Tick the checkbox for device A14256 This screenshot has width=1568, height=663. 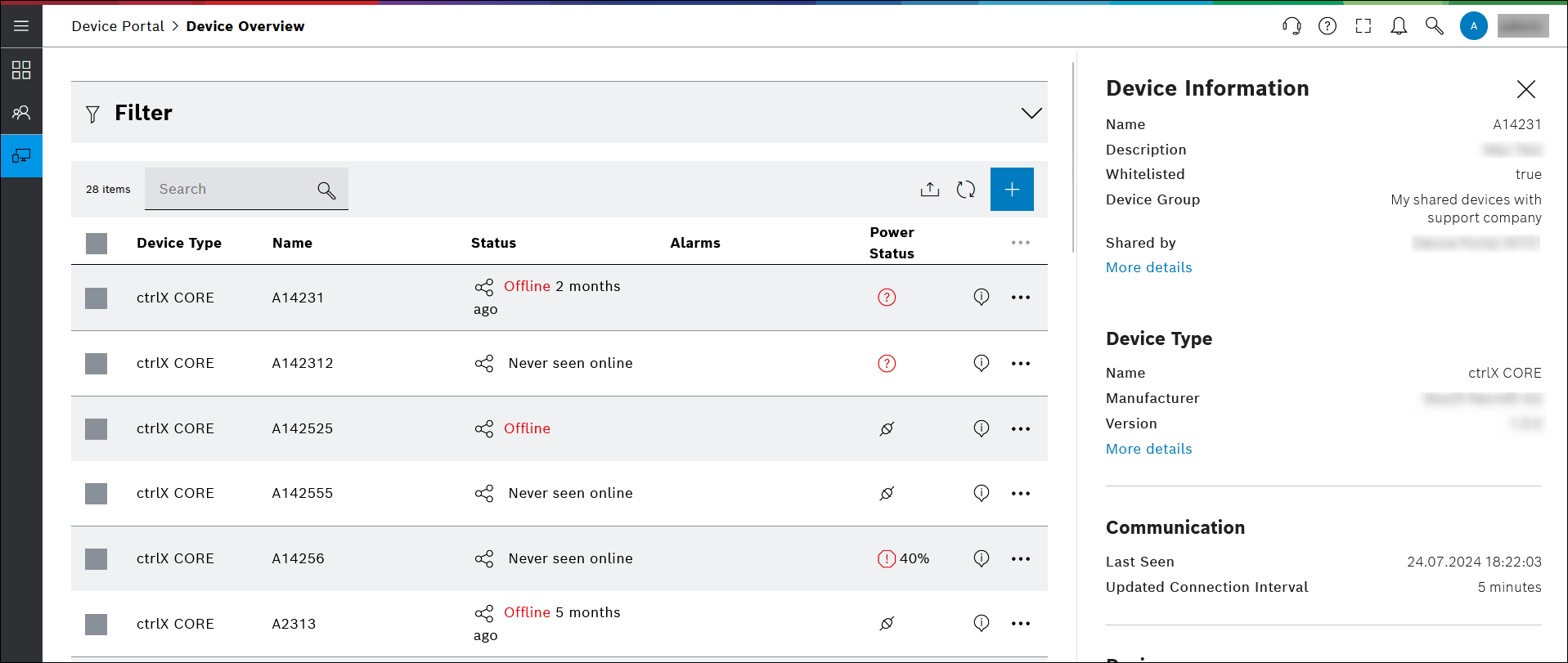pyautogui.click(x=97, y=559)
